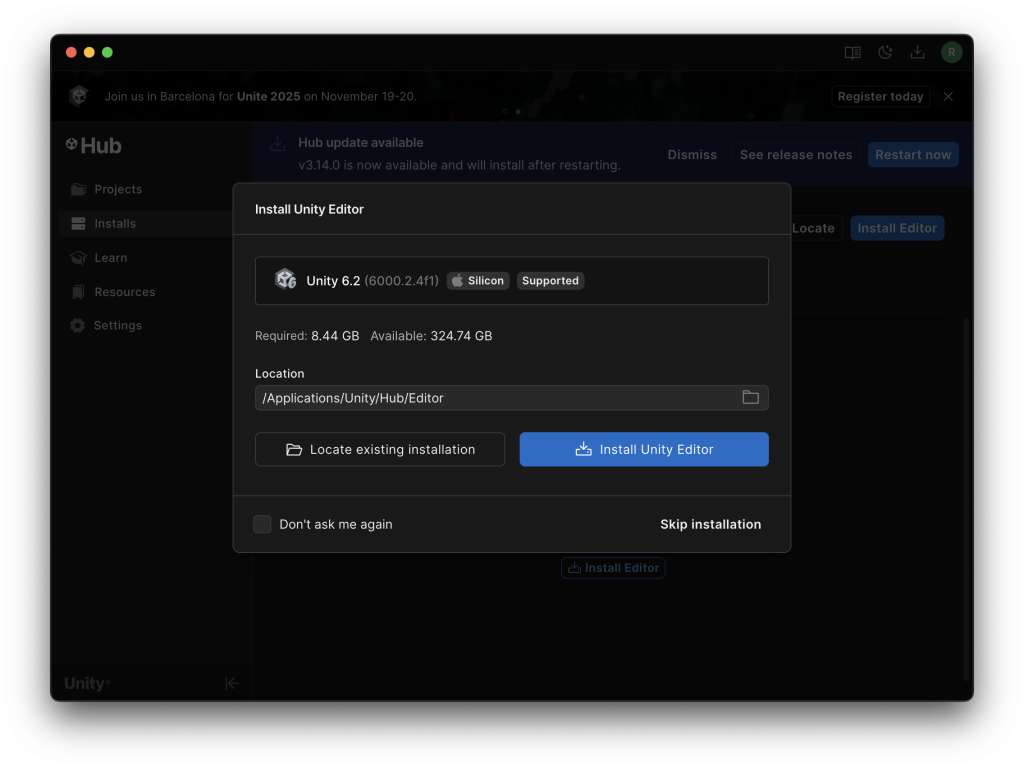Open See release notes

795,155
